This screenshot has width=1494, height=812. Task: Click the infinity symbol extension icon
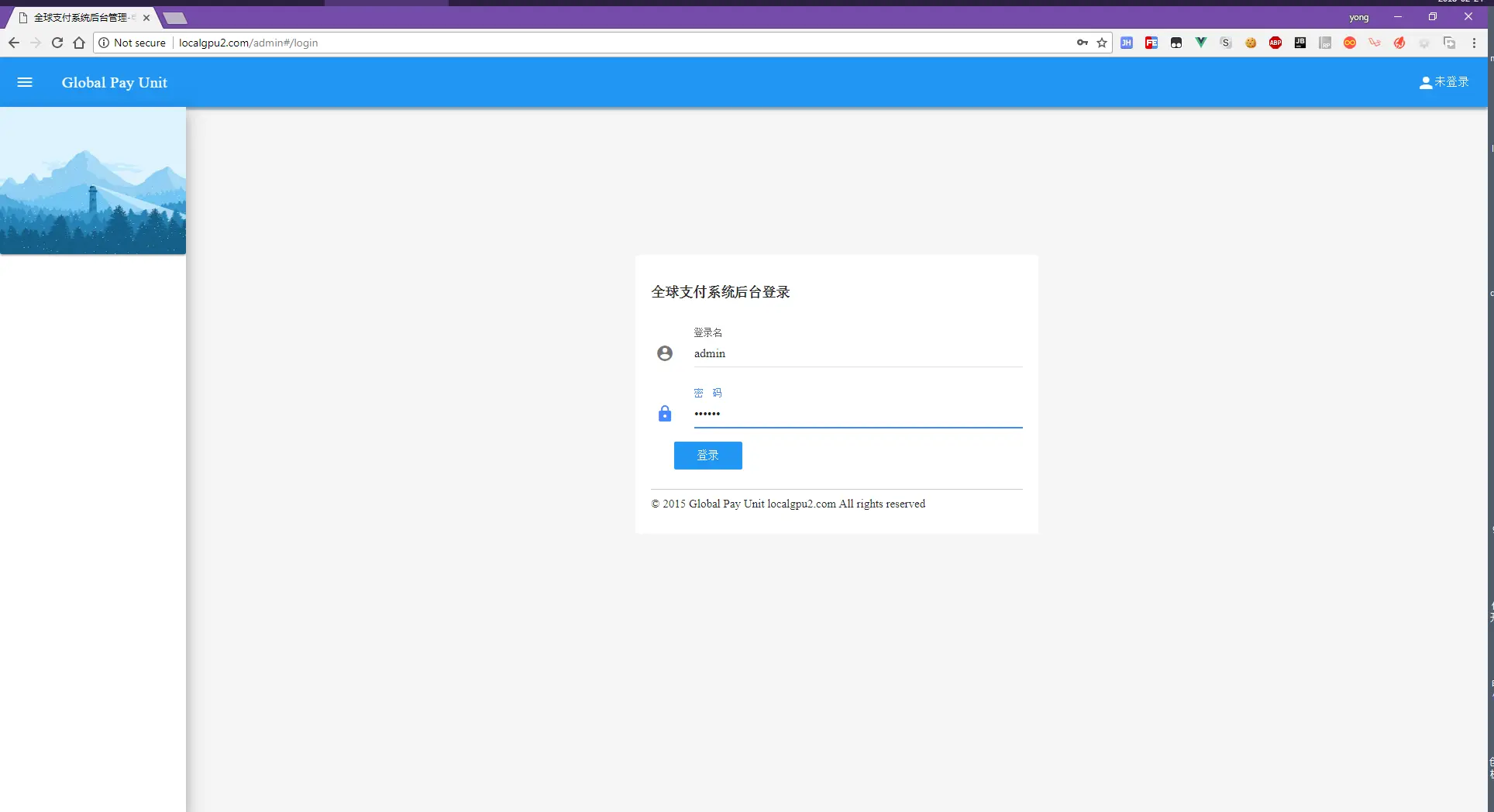(x=1349, y=43)
